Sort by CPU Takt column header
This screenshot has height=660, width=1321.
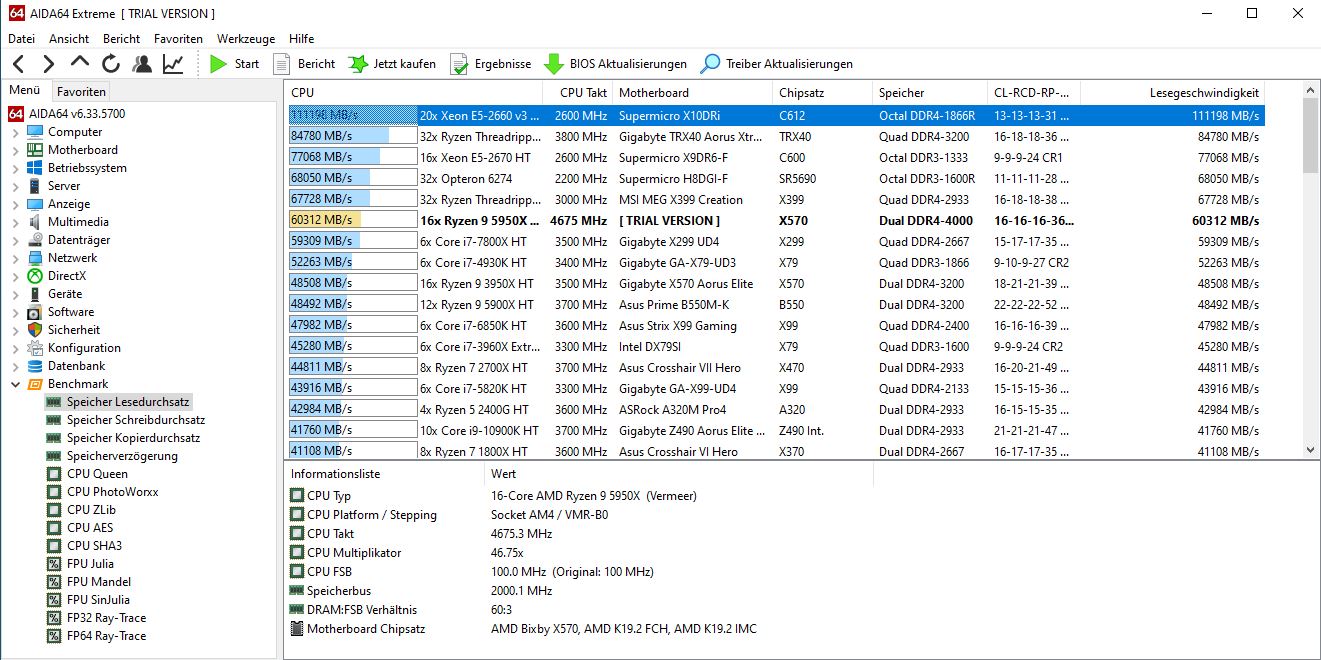[x=578, y=93]
